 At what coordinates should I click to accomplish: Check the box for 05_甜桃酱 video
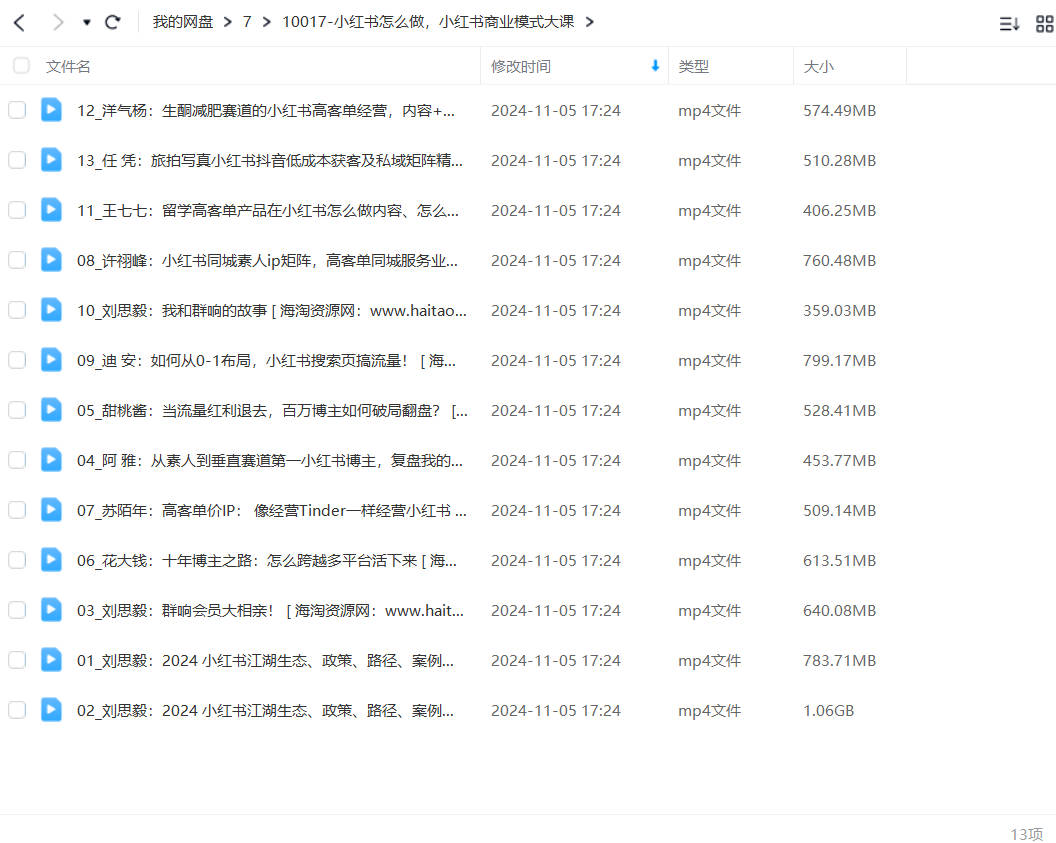tap(17, 410)
